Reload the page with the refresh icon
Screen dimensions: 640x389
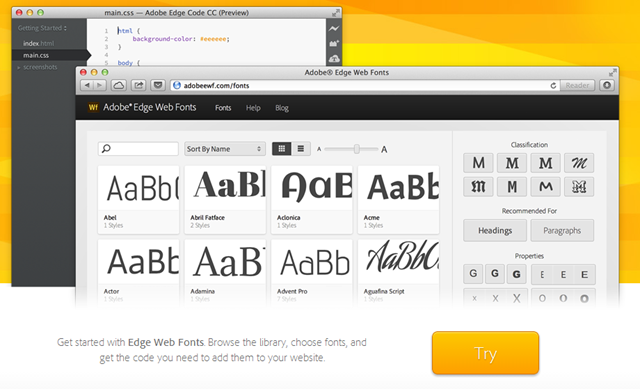pyautogui.click(x=553, y=86)
